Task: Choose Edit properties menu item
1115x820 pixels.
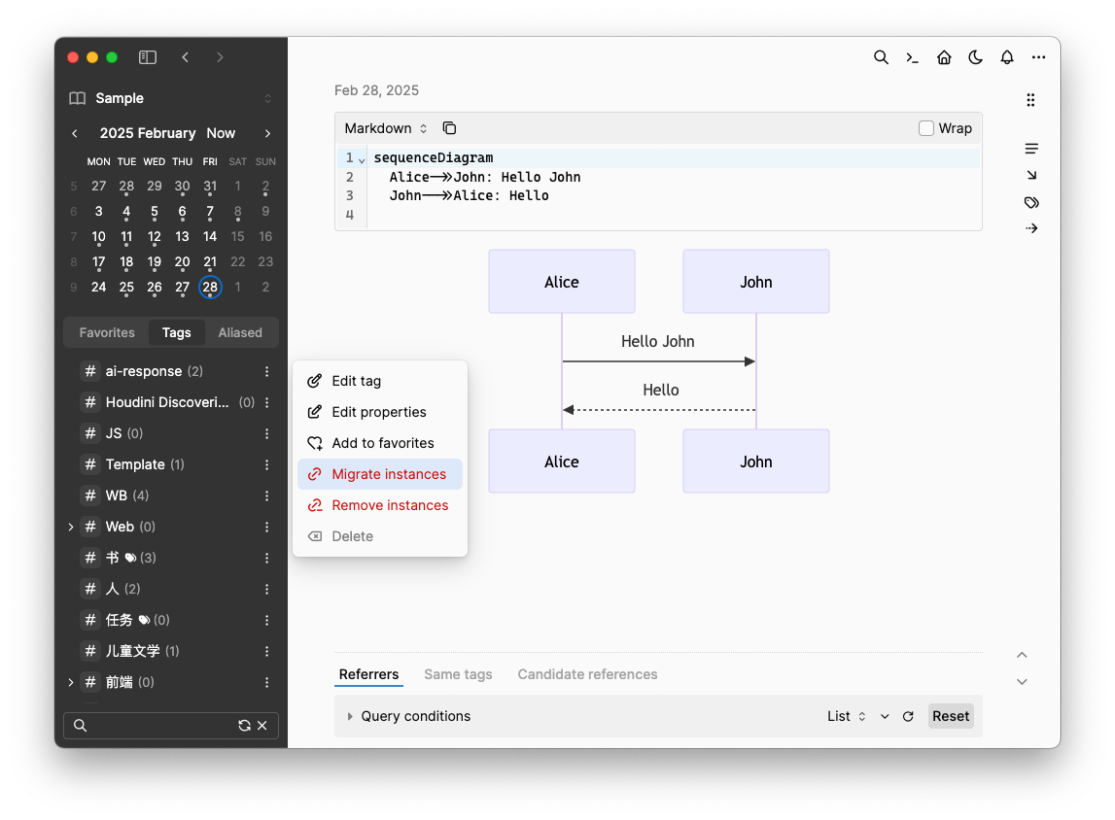Action: 380,412
